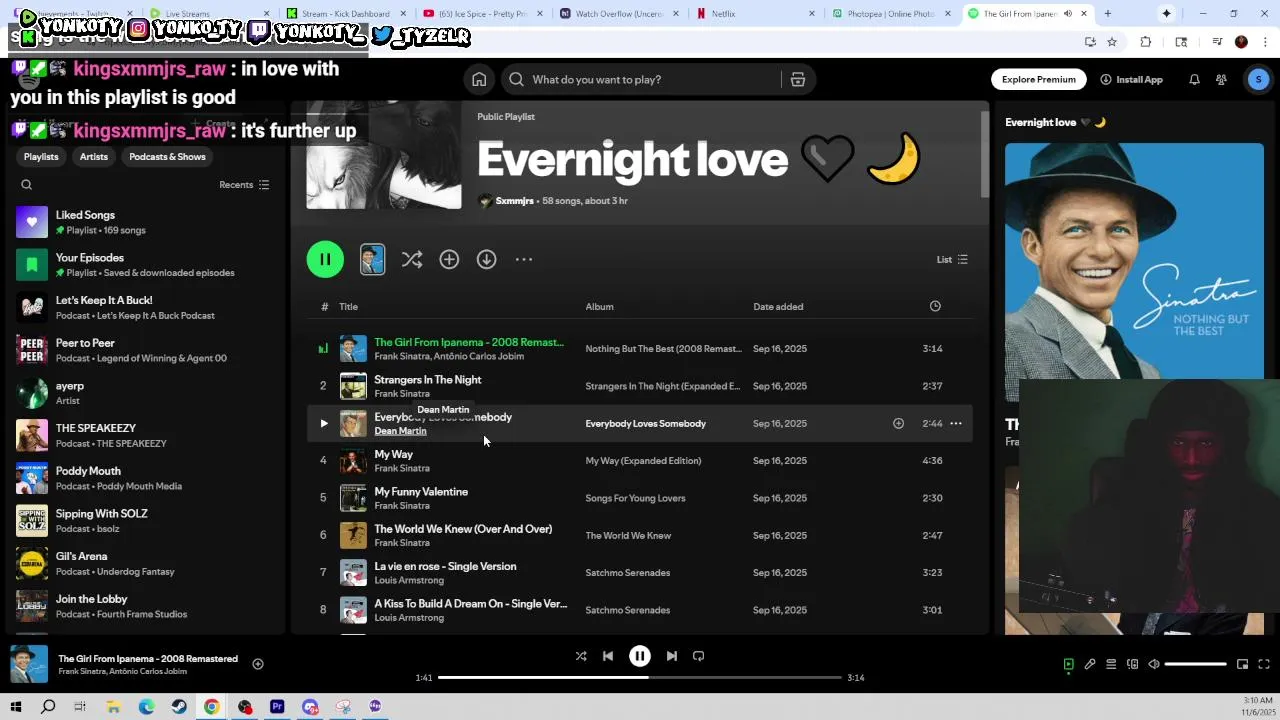Bookmark this page with the star icon
Image resolution: width=1280 pixels, height=720 pixels.
[x=1112, y=42]
